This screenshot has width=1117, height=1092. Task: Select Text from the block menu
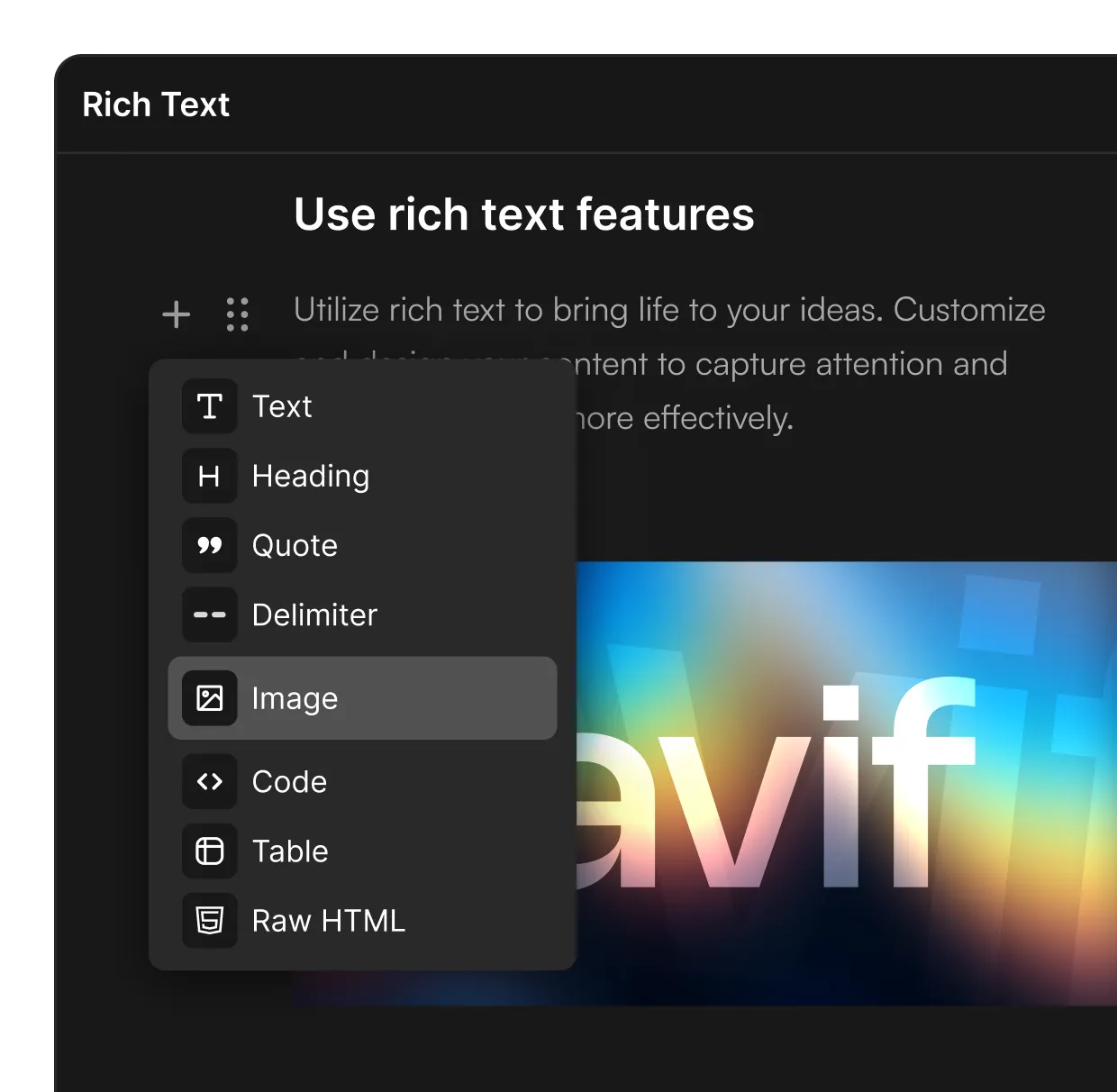point(362,406)
